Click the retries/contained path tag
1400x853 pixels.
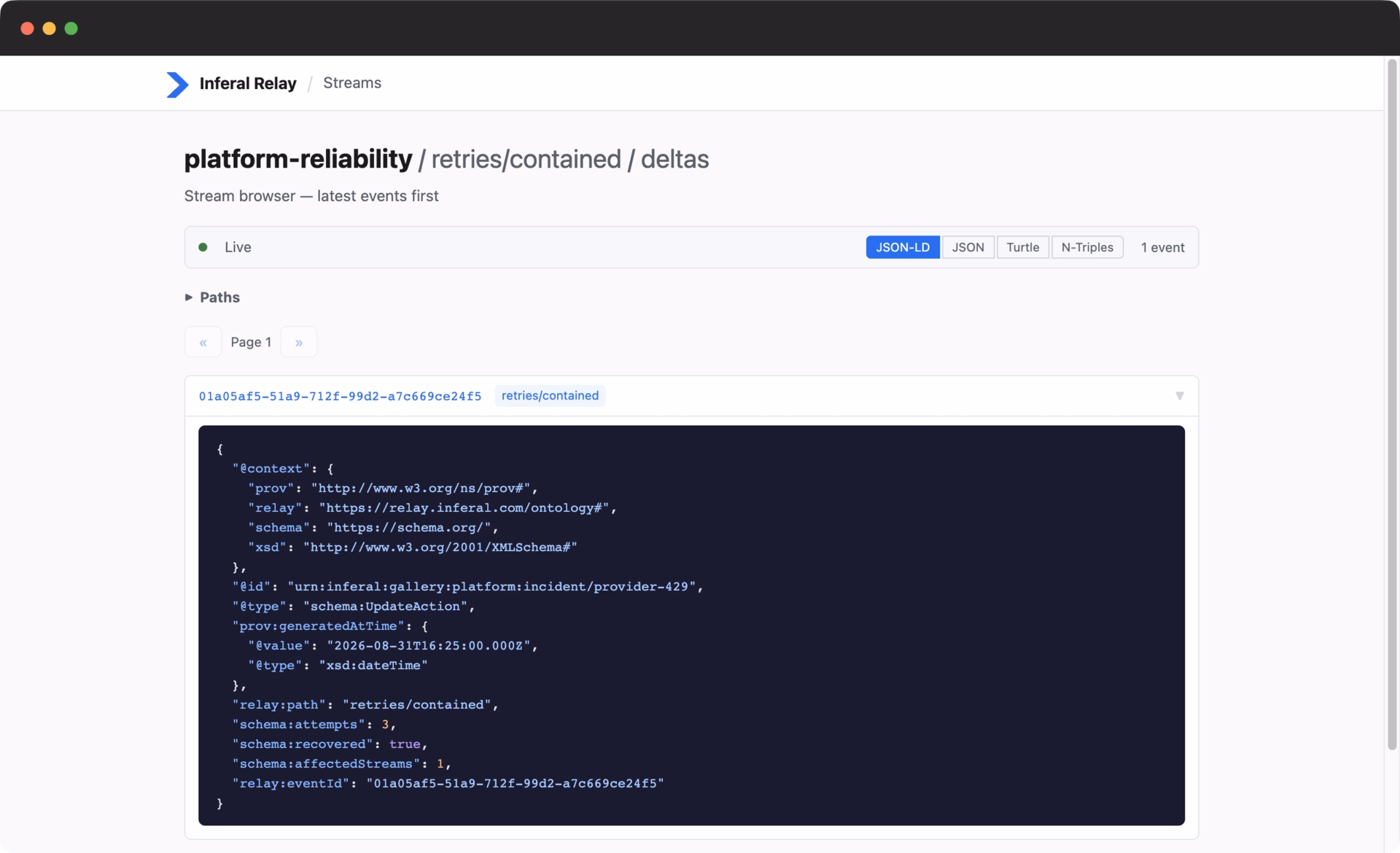(550, 396)
